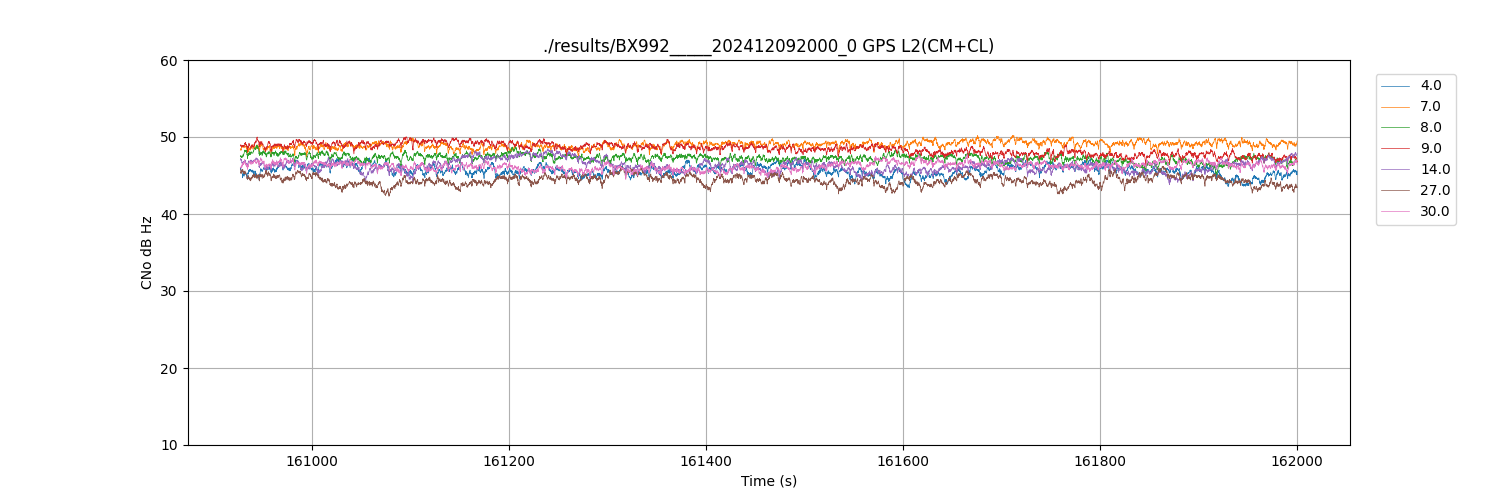The height and width of the screenshot is (500, 1500).
Task: Click the x-axis tick label 162000
Action: point(1297,462)
